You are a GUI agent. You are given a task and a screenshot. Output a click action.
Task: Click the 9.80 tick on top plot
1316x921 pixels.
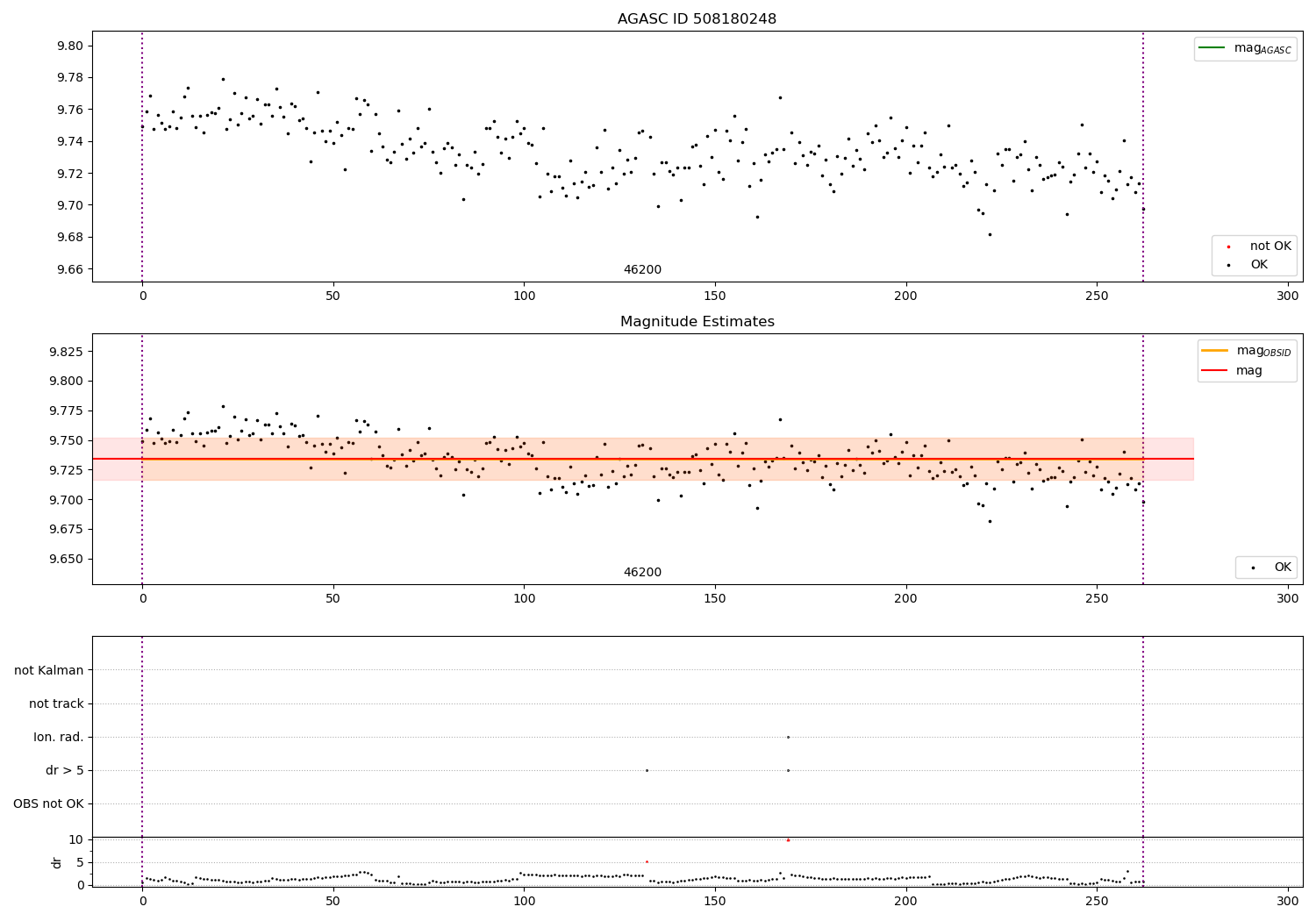pos(70,46)
